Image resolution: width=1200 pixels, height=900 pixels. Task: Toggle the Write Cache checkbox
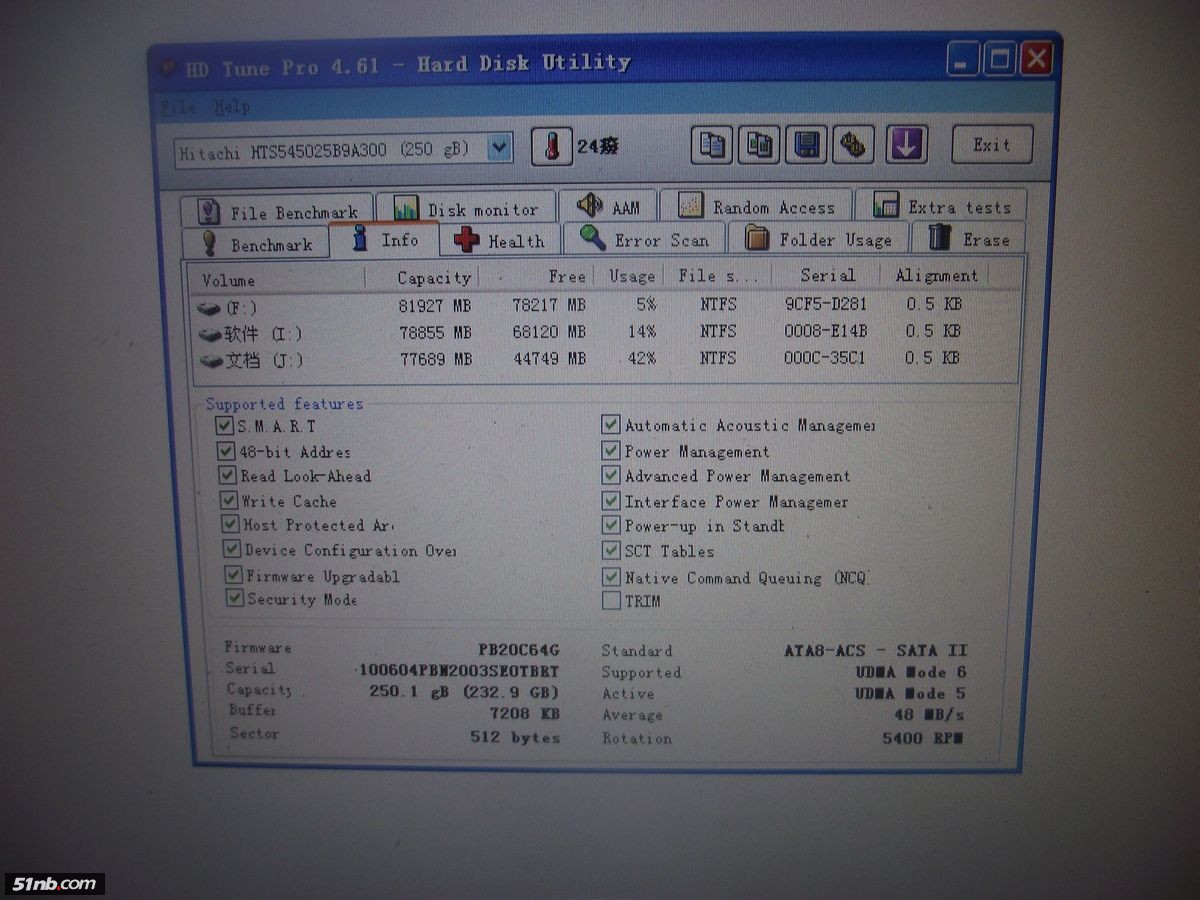(x=229, y=500)
